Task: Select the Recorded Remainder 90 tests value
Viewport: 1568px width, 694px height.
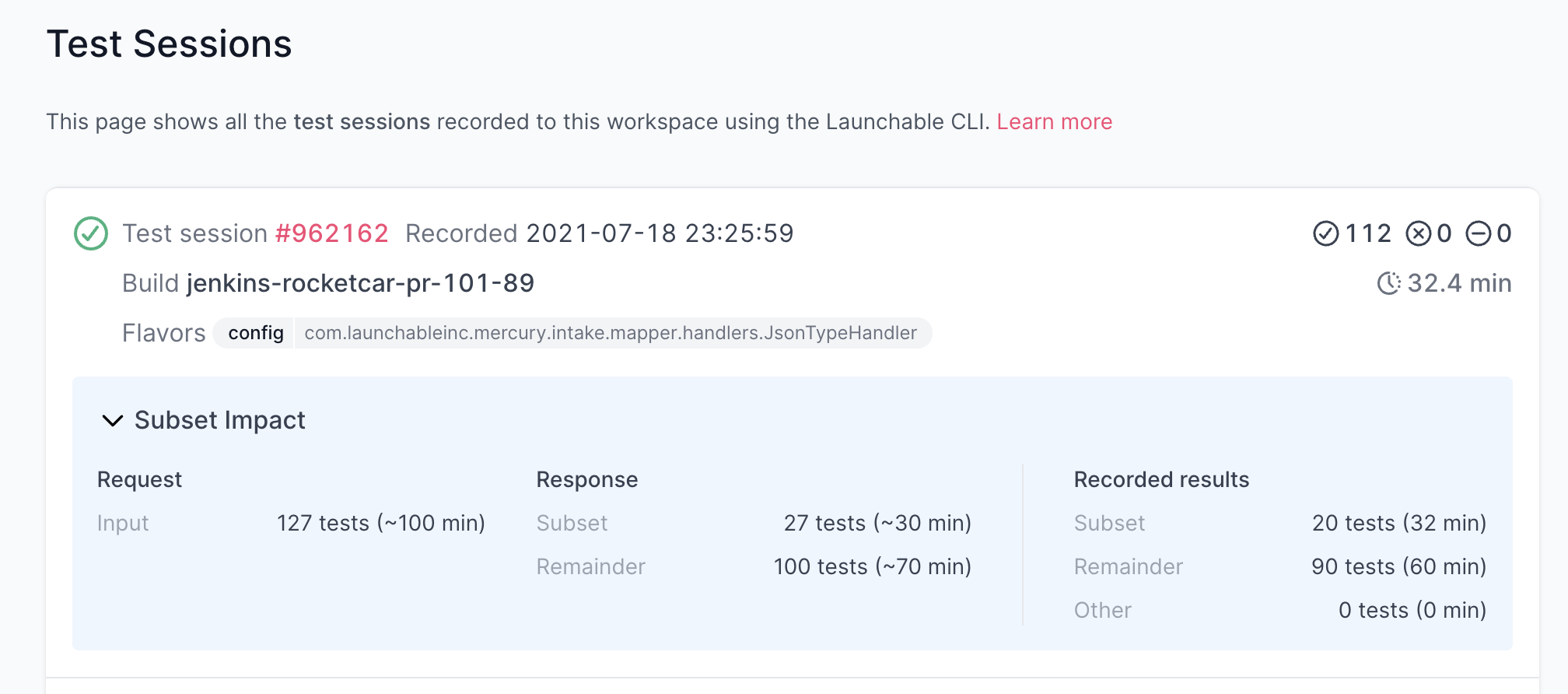Action: pyautogui.click(x=1399, y=566)
